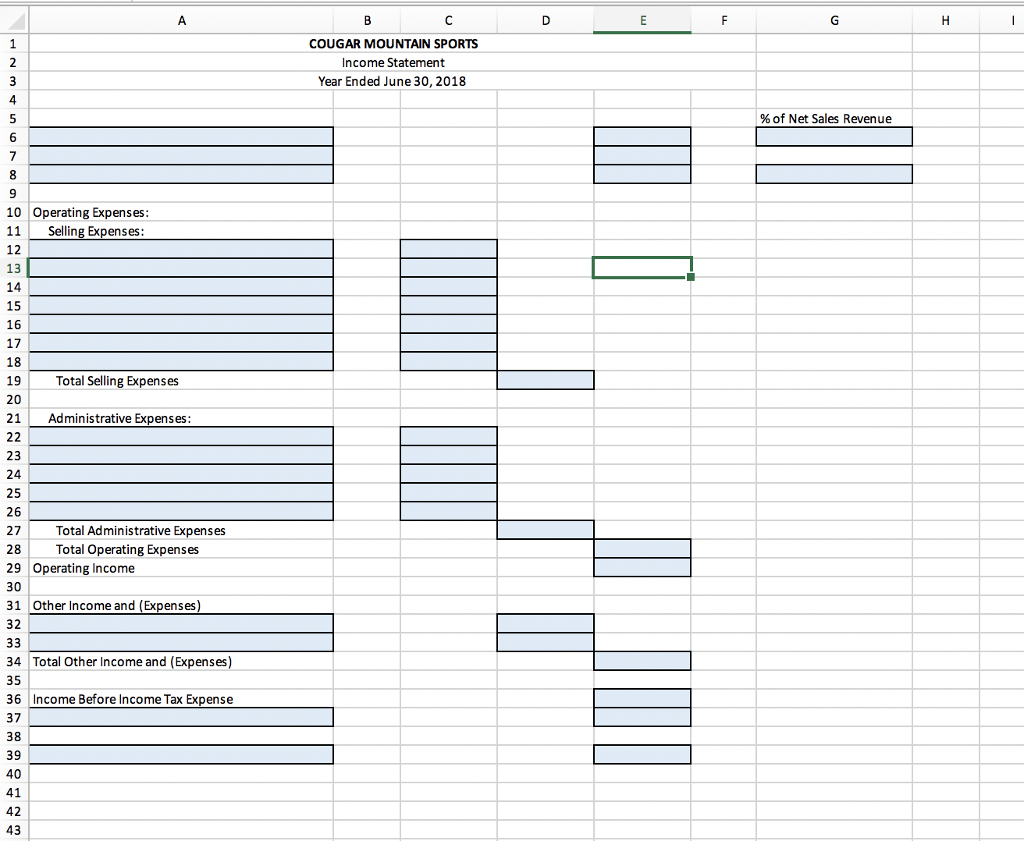
Task: Select shaded input cell A6
Action: point(182,136)
